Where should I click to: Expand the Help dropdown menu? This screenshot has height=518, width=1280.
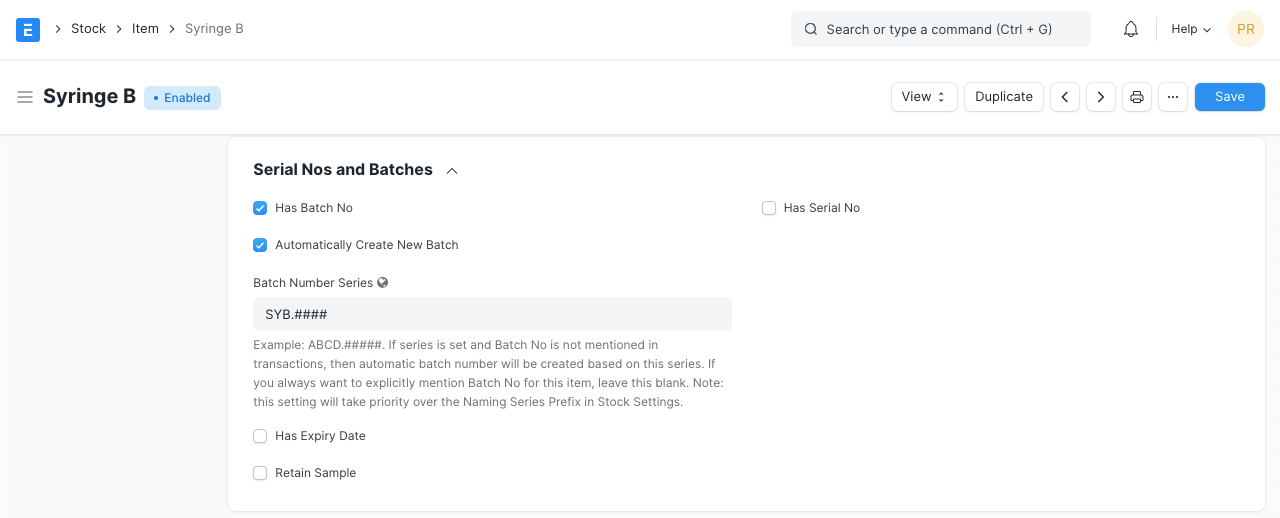[1191, 29]
